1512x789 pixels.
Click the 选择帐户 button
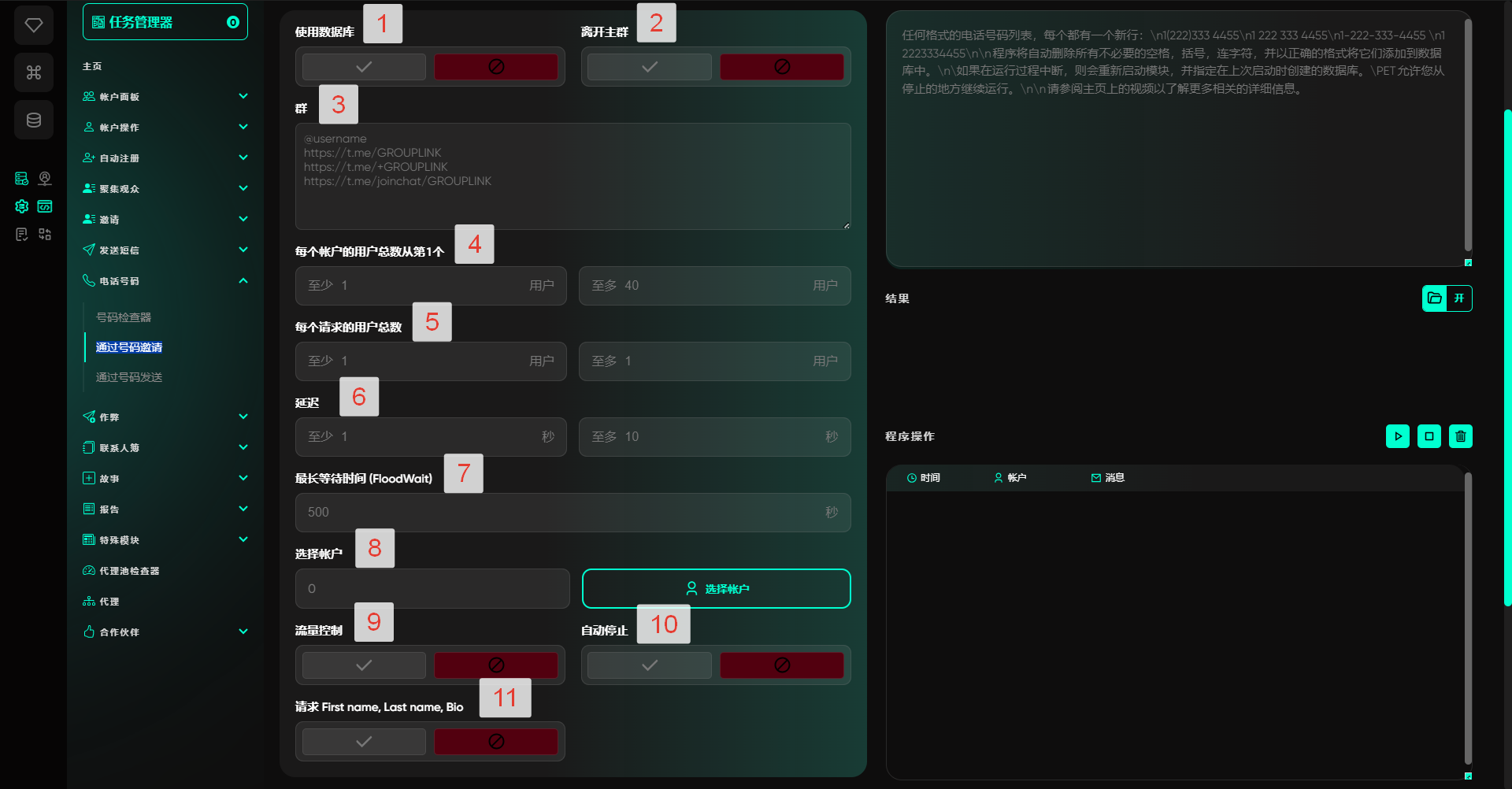point(716,589)
